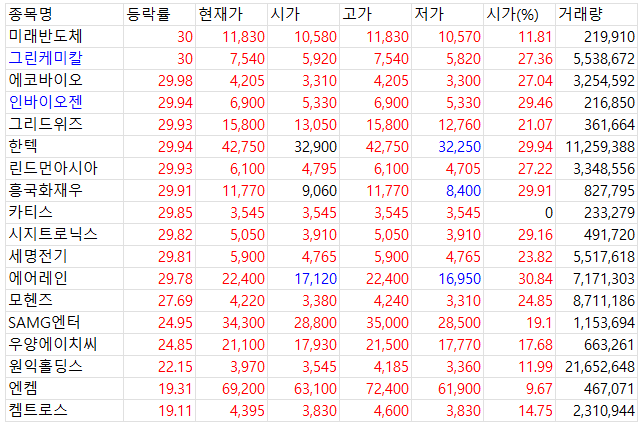642x428 pixels.
Task: Select stock name 한텍
Action: pyautogui.click(x=23, y=146)
